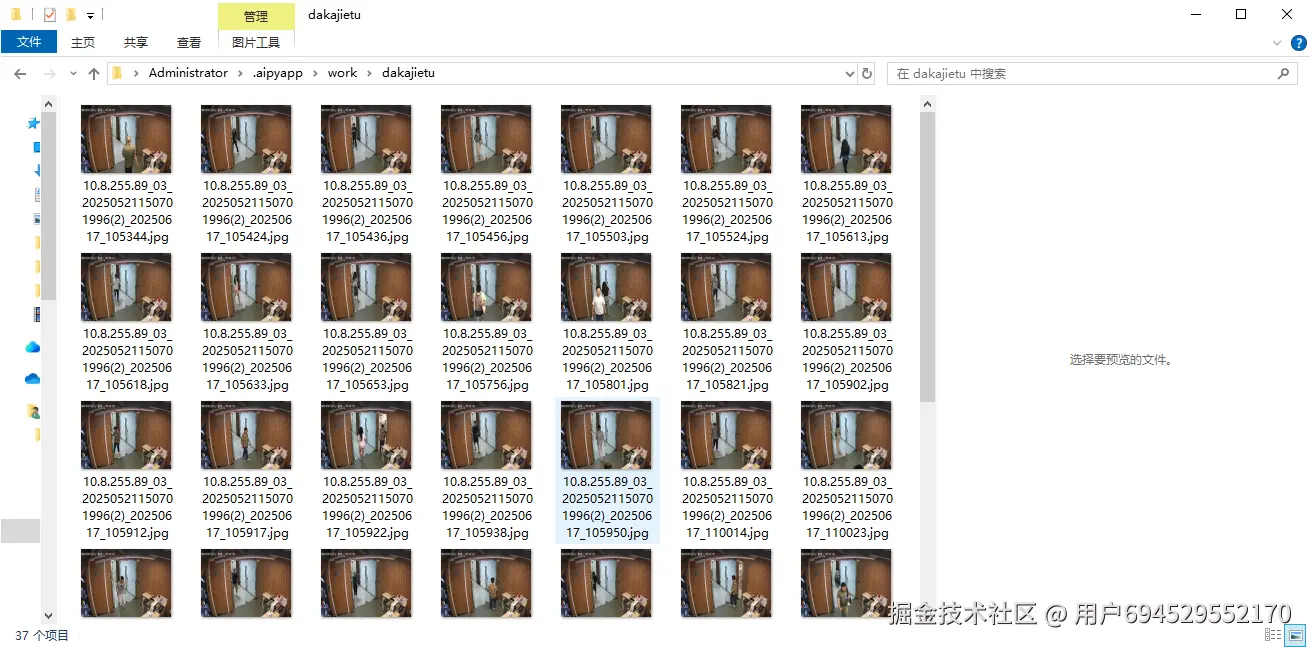Select thumbnail of file ending 17_105801.jpg
Screen dimensions: 1311x647
[x=606, y=287]
